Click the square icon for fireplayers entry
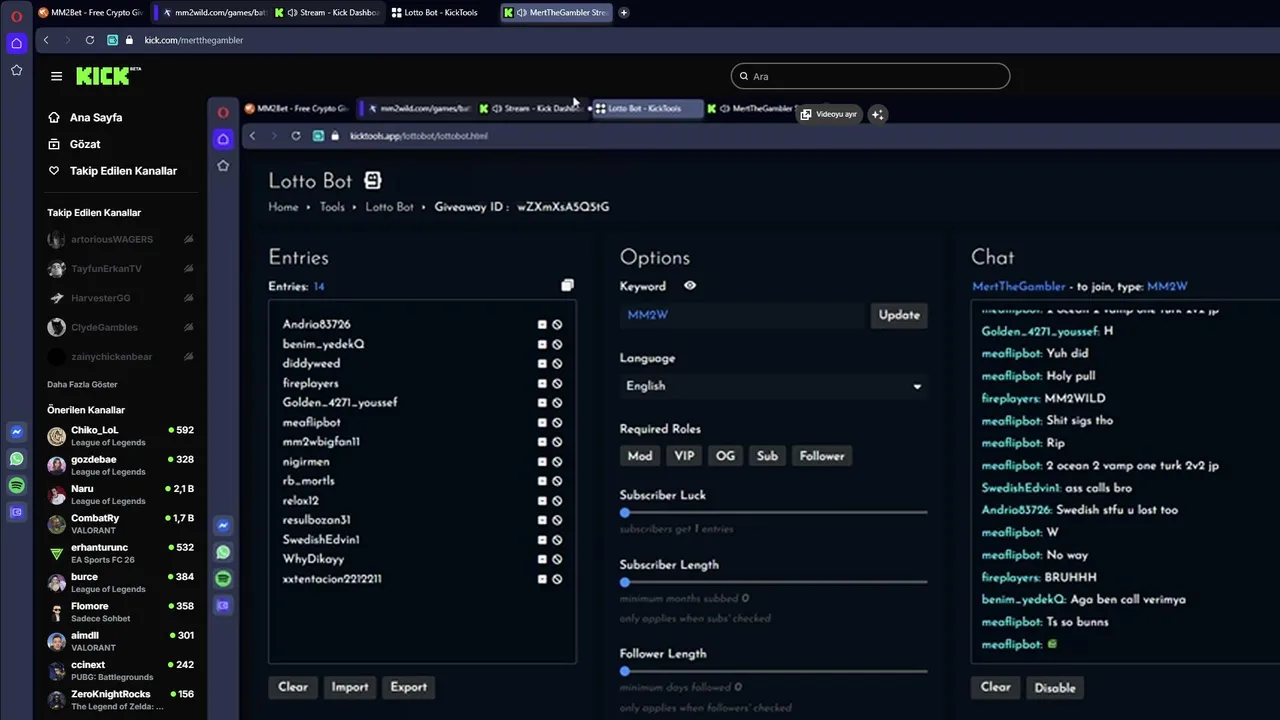The height and width of the screenshot is (720, 1280). tap(542, 384)
